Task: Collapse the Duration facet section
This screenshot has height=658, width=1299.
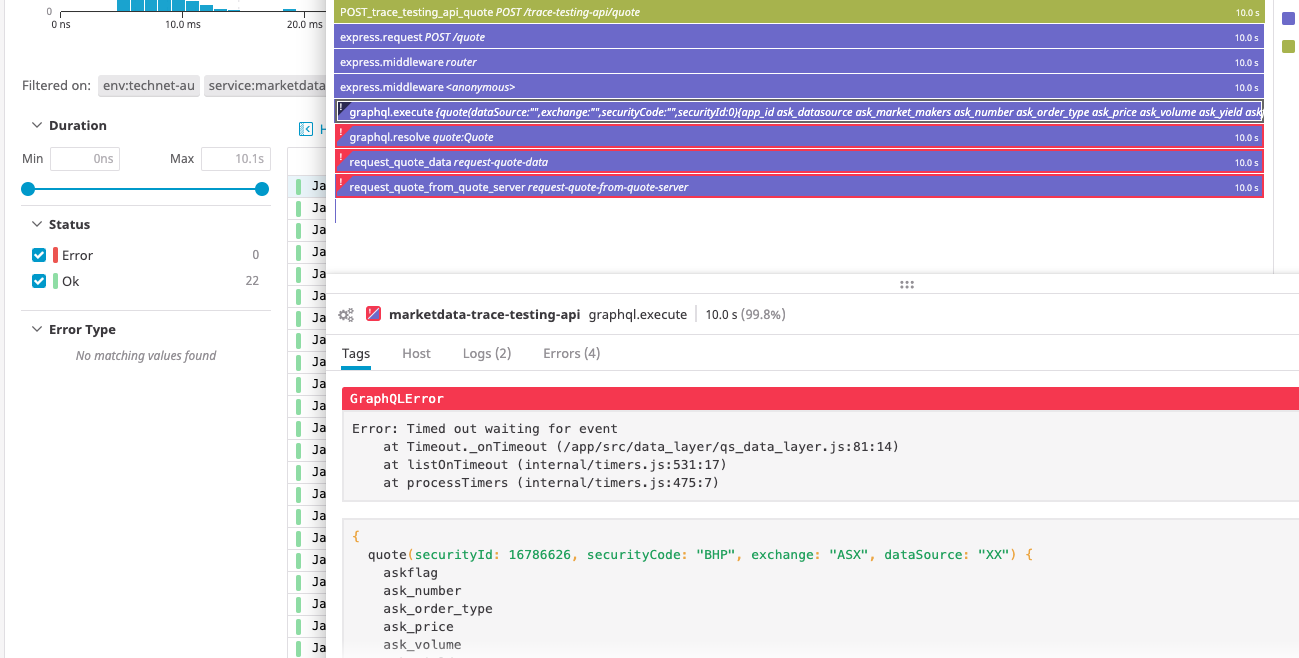Action: coord(37,126)
